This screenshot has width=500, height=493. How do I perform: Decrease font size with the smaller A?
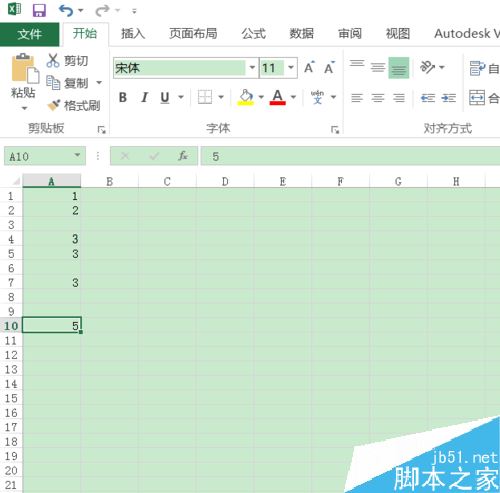pos(330,67)
